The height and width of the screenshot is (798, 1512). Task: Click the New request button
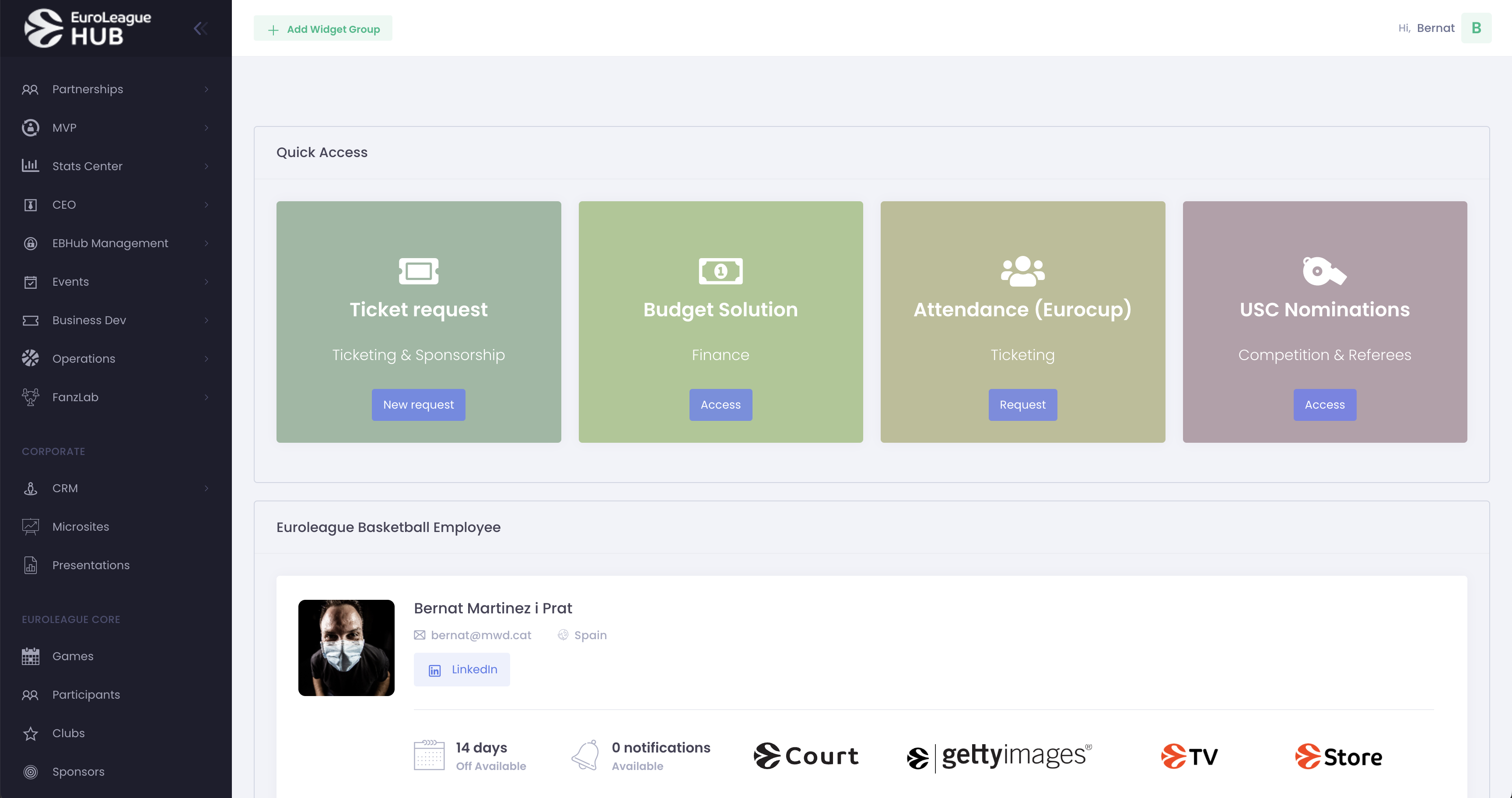pyautogui.click(x=418, y=404)
